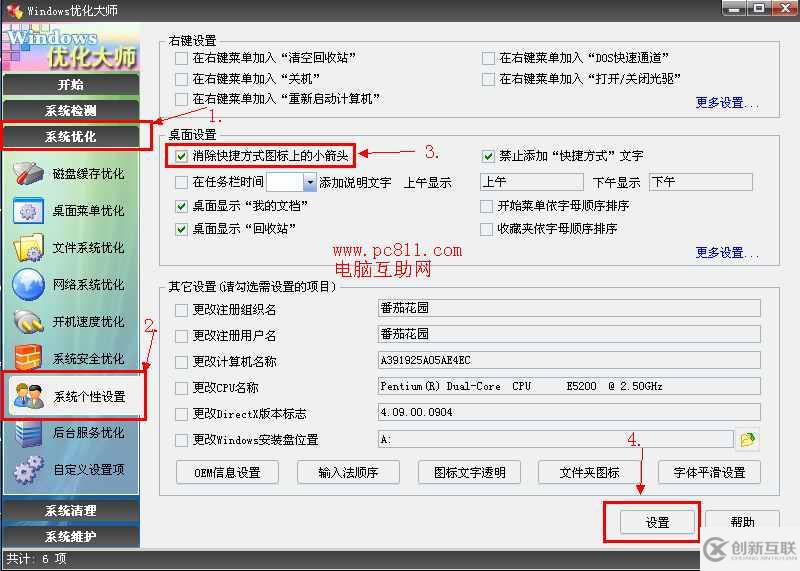Click the CPU name field Pentium Dual-Core
This screenshot has height=571, width=800.
pos(569,386)
